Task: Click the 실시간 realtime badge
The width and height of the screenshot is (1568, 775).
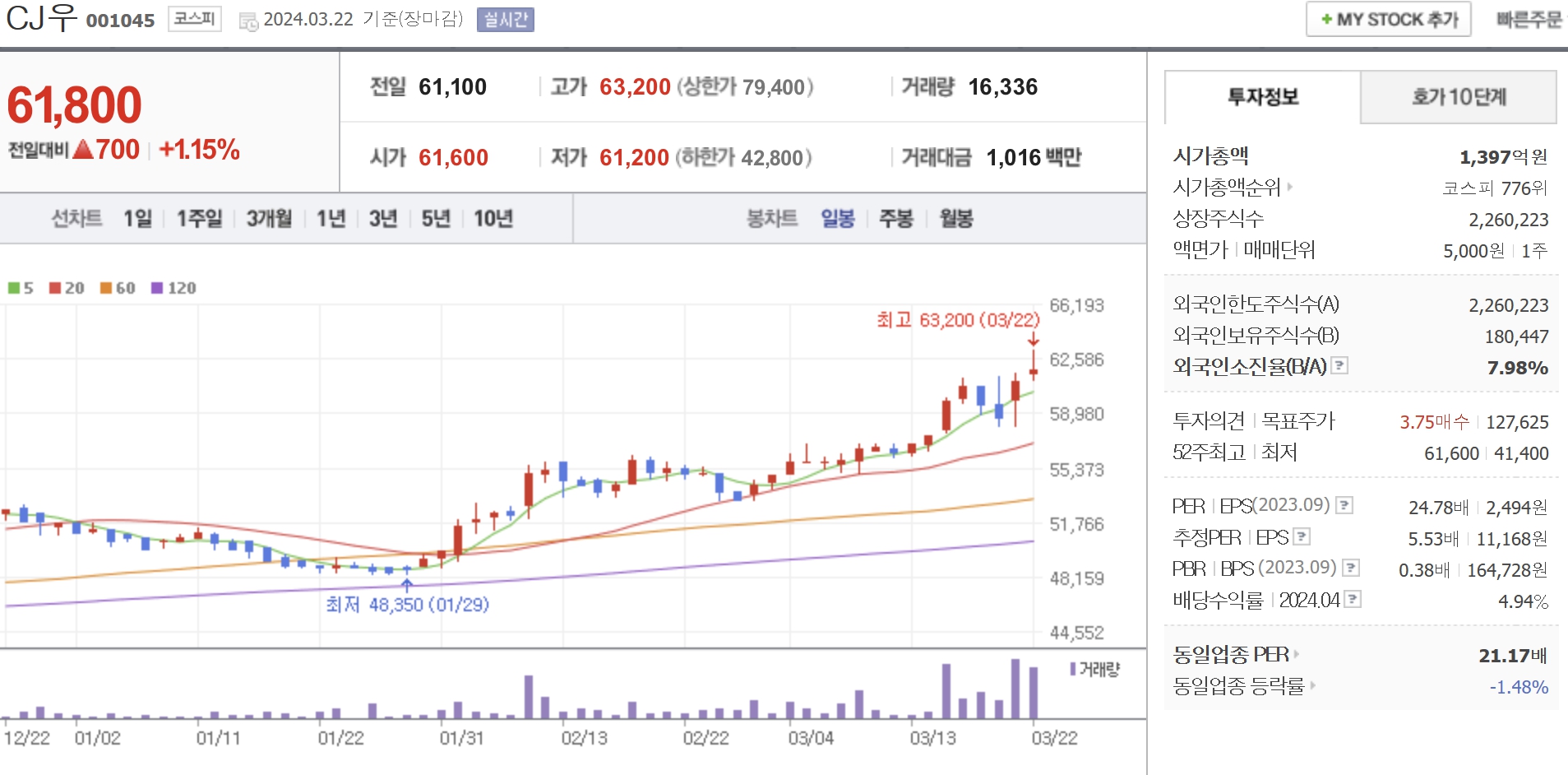Action: point(506,19)
